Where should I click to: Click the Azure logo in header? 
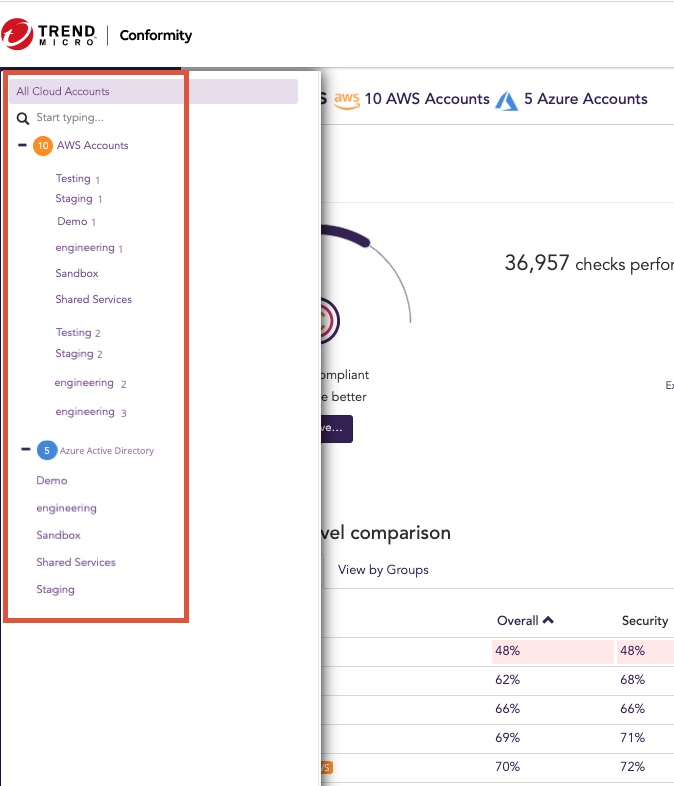(507, 101)
